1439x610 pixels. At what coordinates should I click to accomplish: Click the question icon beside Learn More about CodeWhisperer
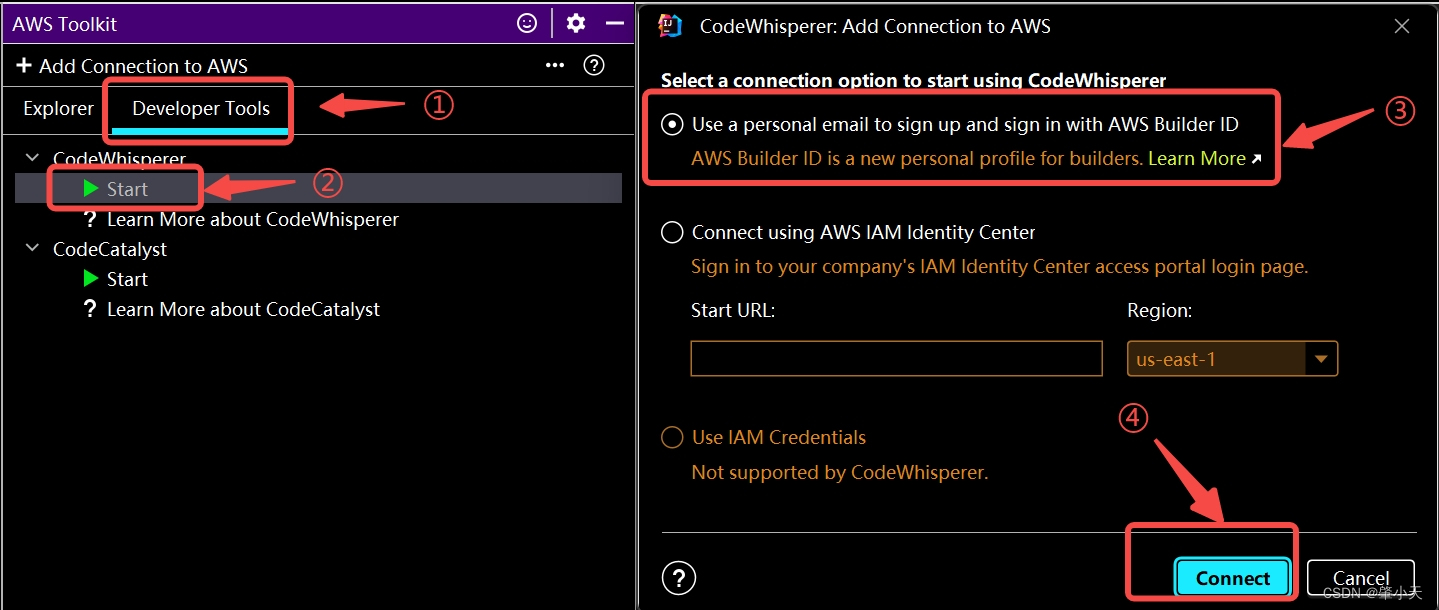(x=91, y=219)
